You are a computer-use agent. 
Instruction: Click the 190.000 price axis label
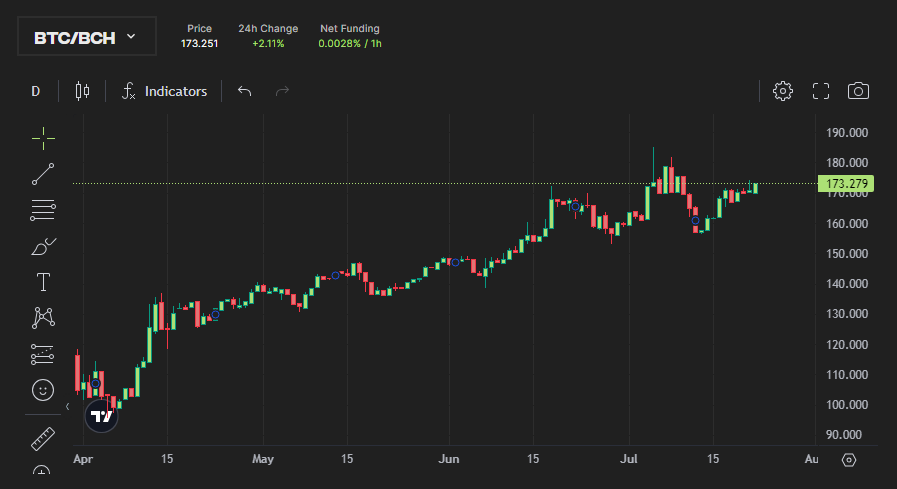tap(847, 133)
